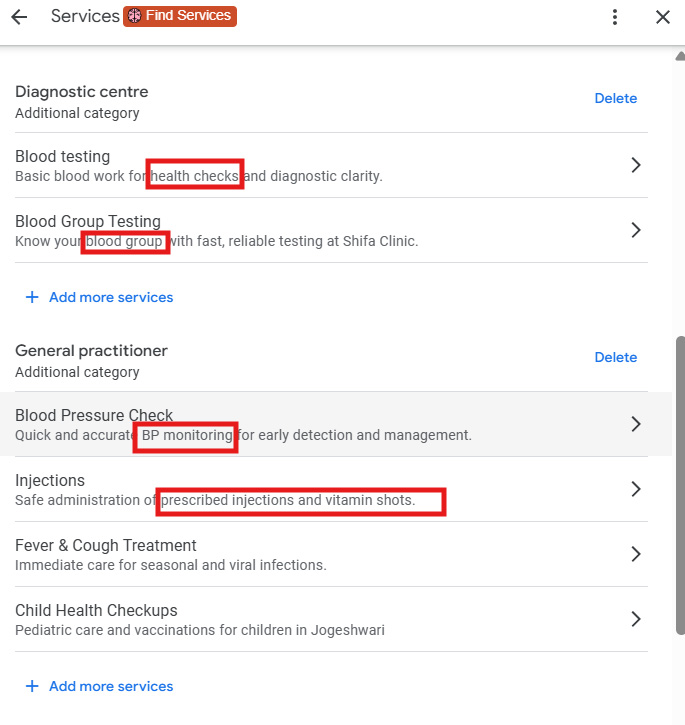Click the back arrow icon

pyautogui.click(x=18, y=17)
